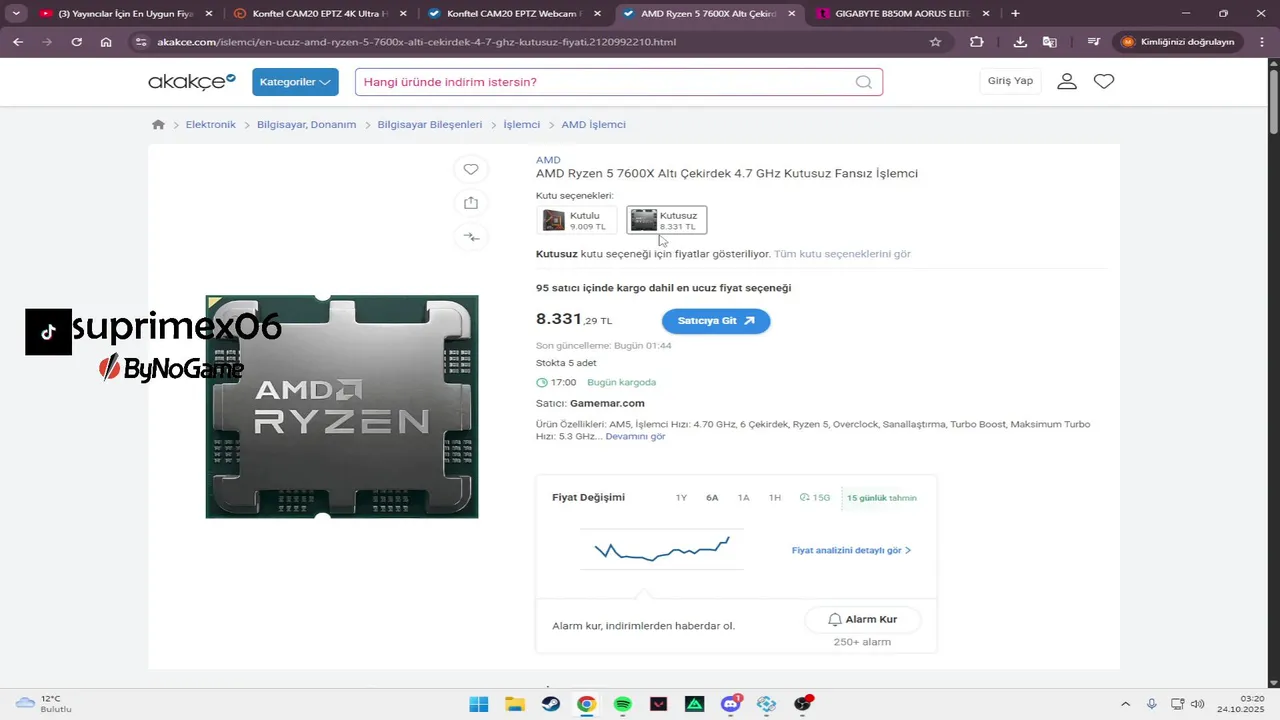Screen dimensions: 1280x720
Task: Open the Valorant icon in the taskbar
Action: (x=659, y=704)
